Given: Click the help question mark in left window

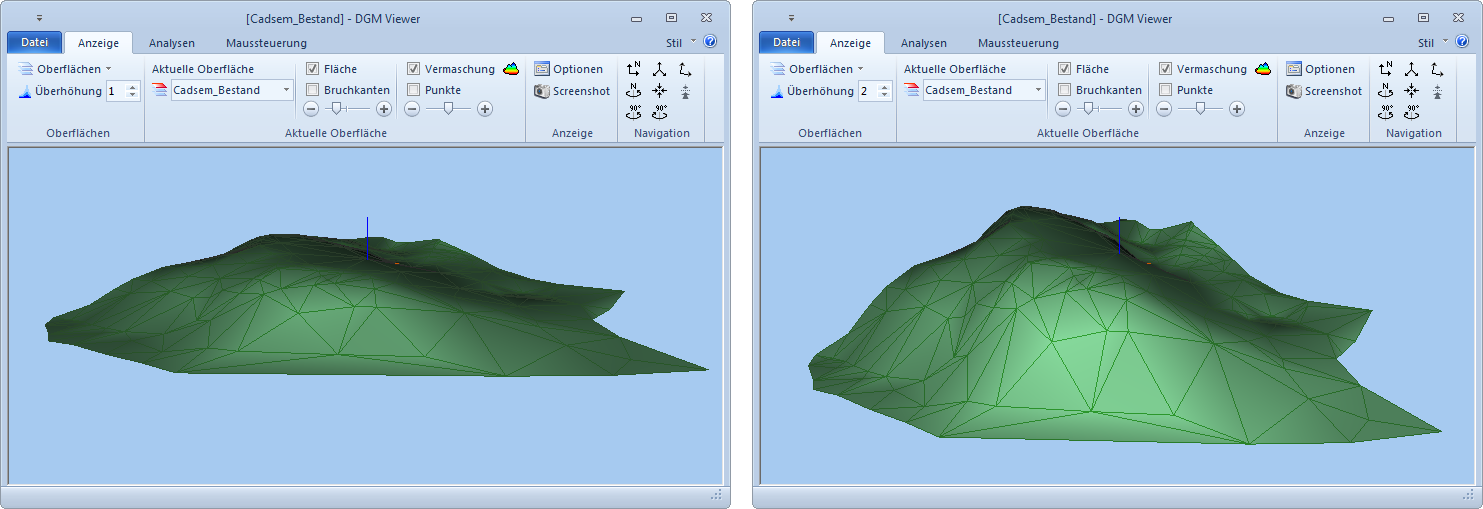Looking at the screenshot, I should pos(710,42).
